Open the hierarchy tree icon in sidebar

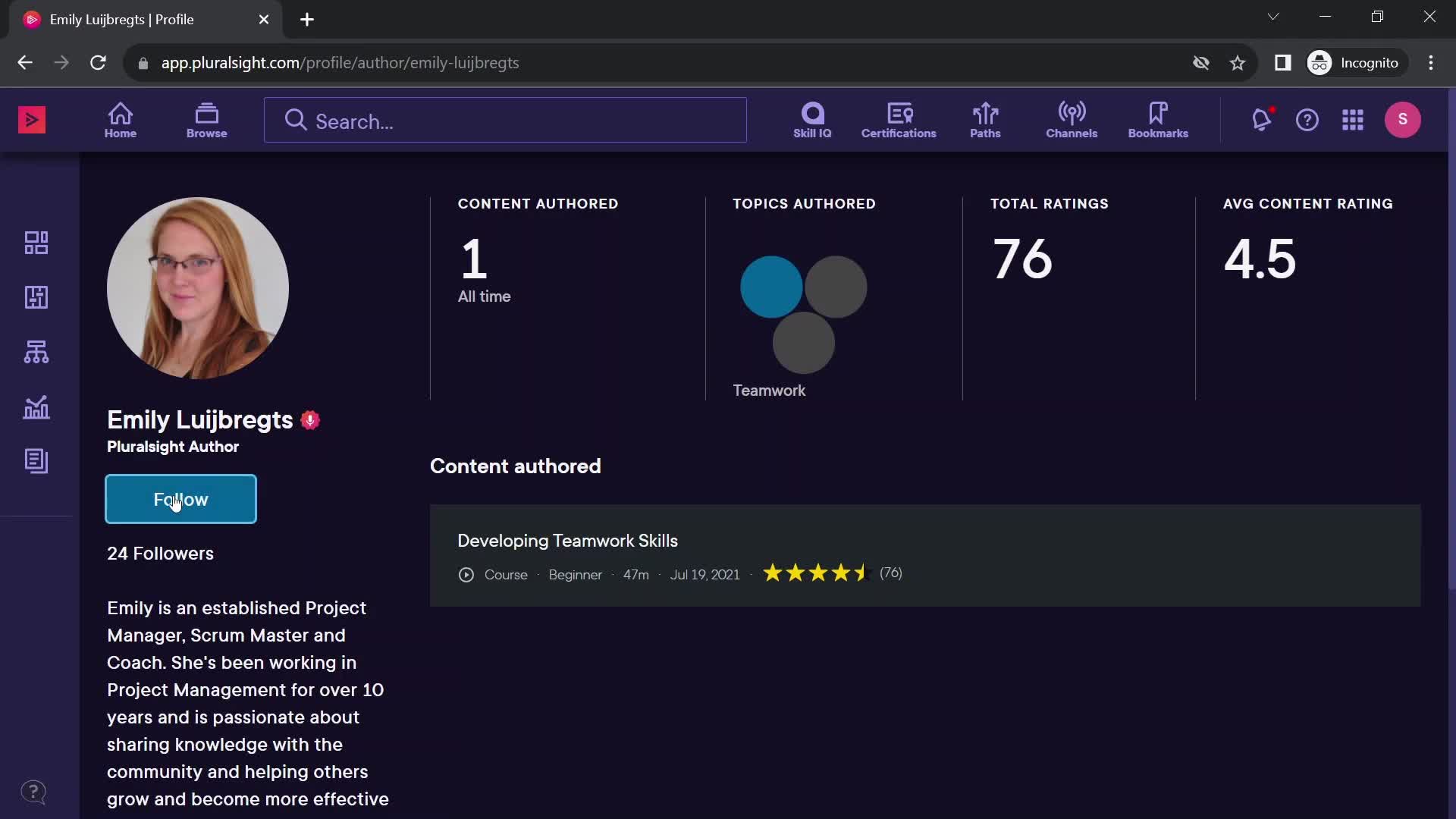pyautogui.click(x=36, y=352)
